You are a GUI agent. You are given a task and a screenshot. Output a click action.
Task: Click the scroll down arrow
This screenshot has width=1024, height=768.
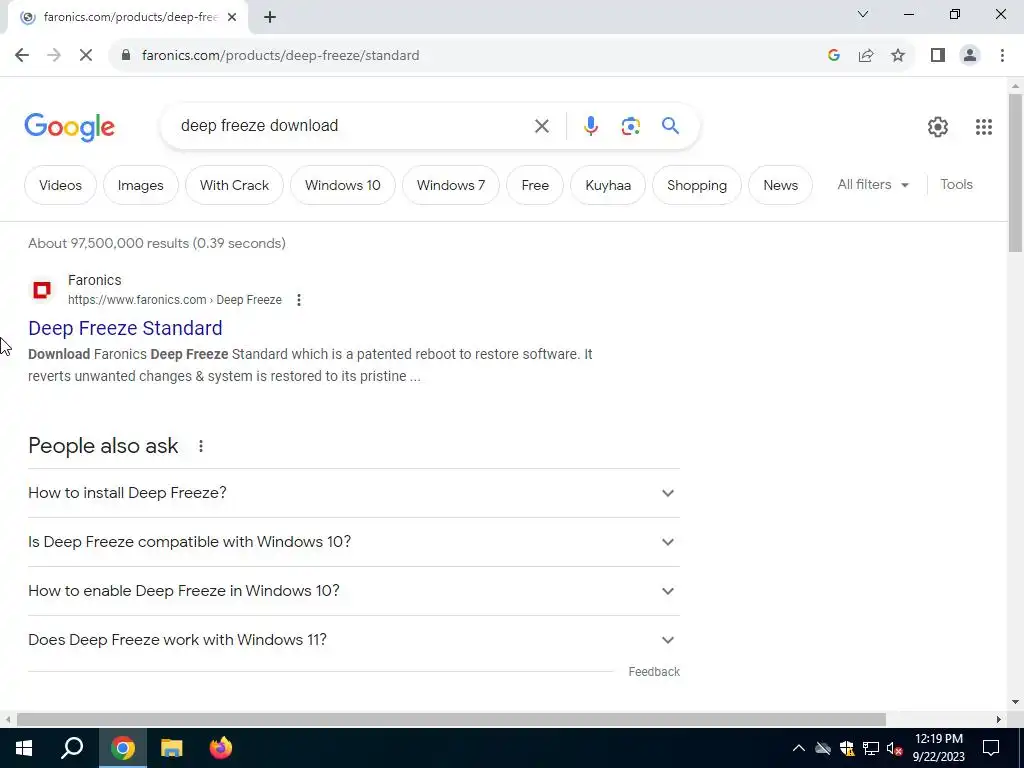click(x=1015, y=702)
